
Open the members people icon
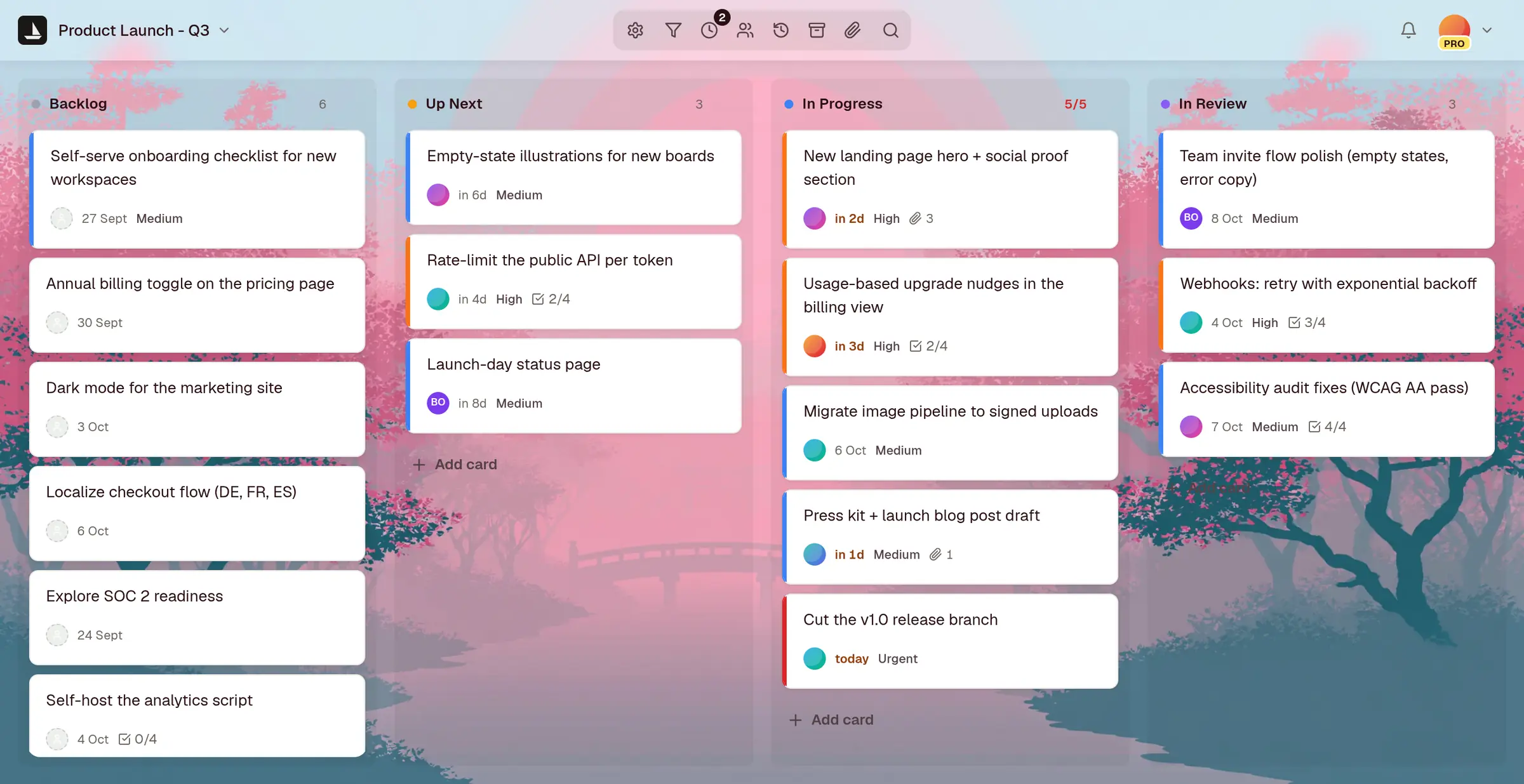[745, 30]
